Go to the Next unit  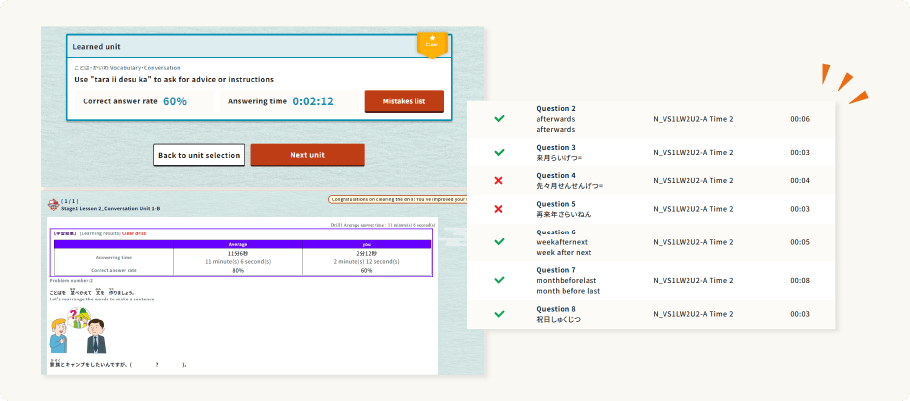tap(307, 155)
